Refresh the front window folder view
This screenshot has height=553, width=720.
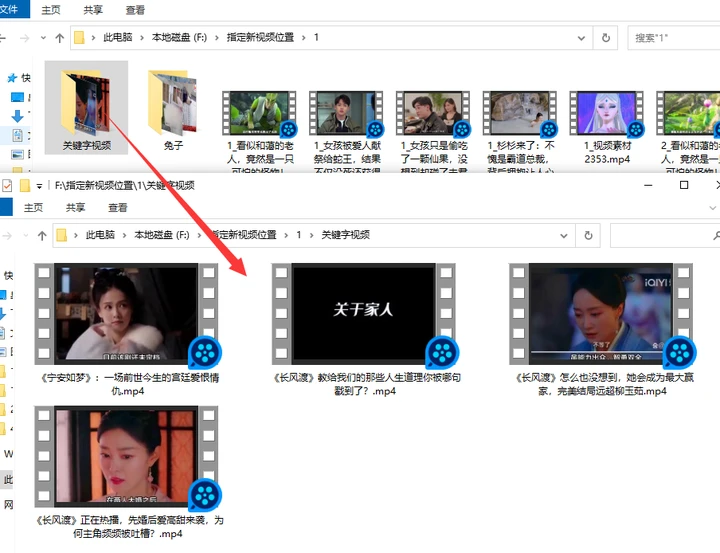click(588, 236)
